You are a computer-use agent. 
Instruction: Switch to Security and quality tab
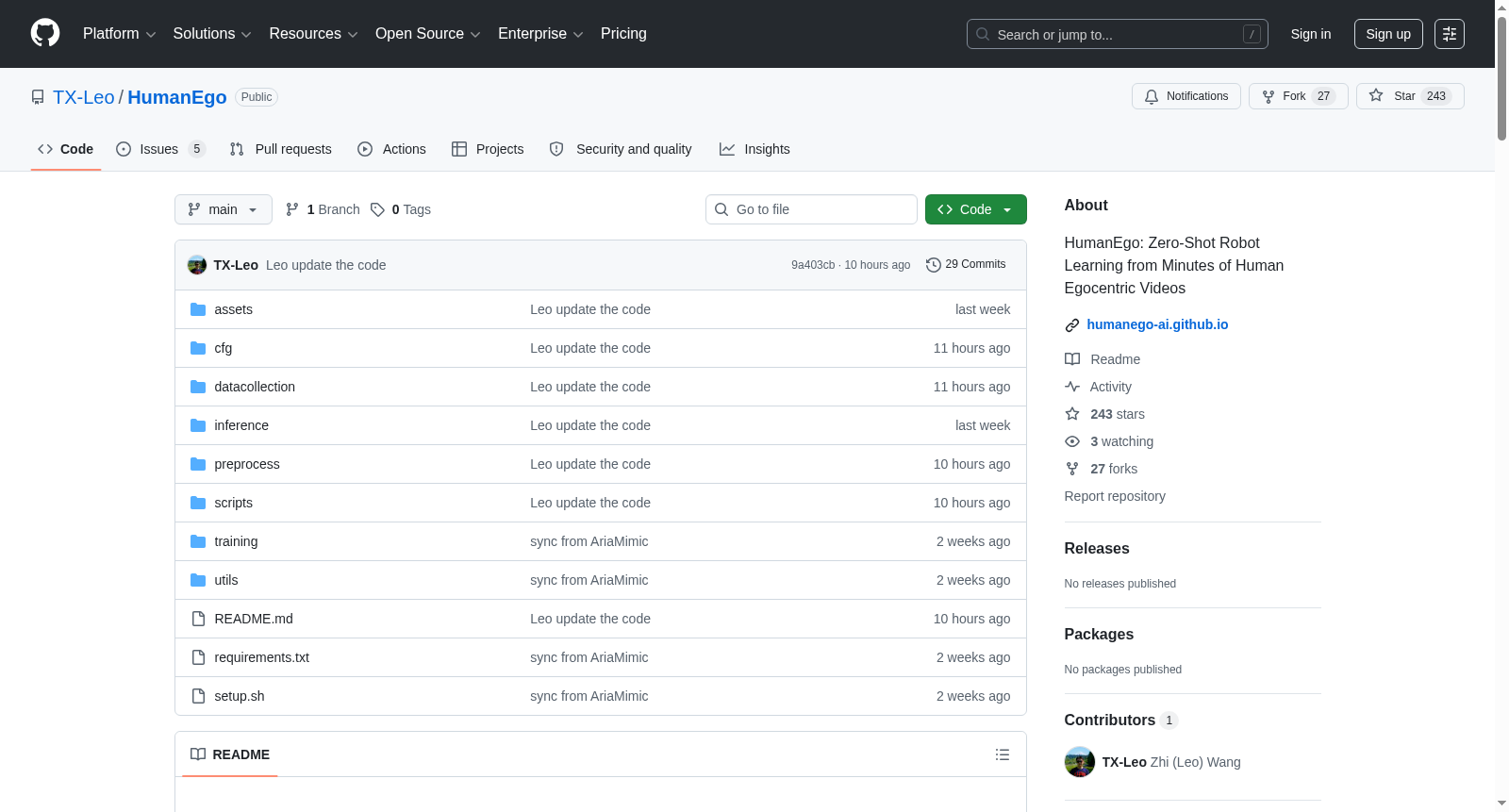[x=621, y=149]
